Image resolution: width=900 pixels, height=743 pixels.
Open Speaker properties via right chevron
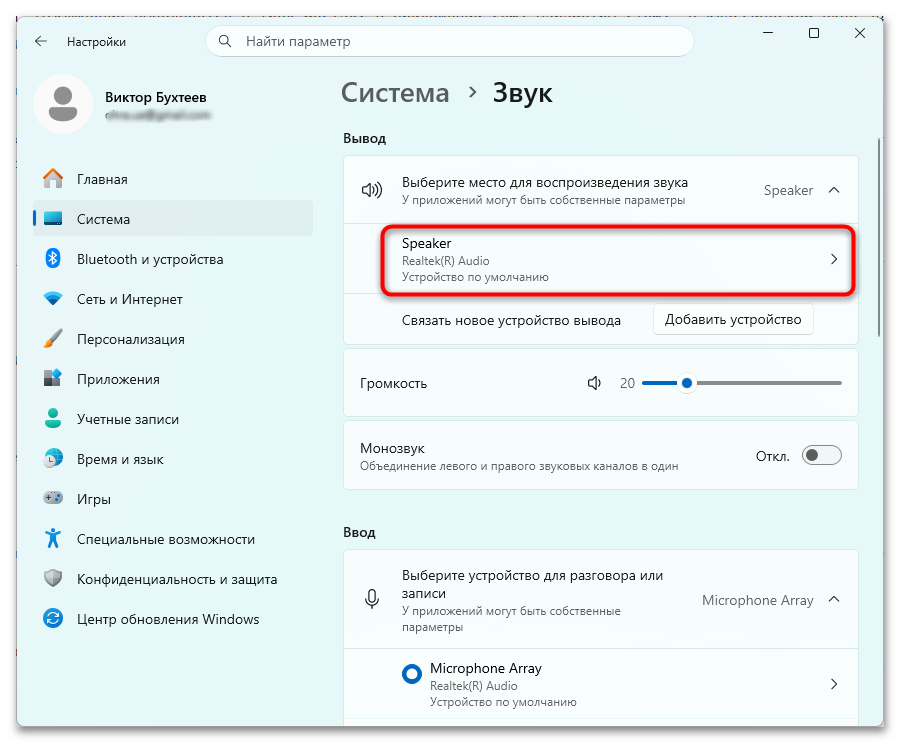(834, 260)
